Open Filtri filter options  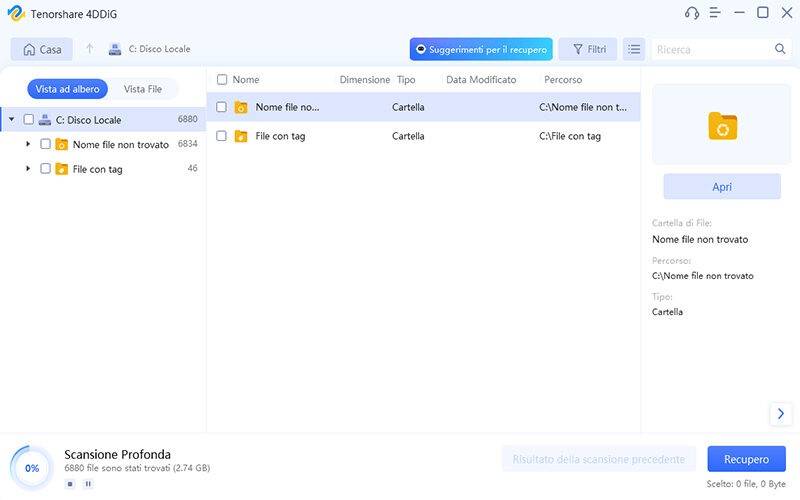coord(587,49)
